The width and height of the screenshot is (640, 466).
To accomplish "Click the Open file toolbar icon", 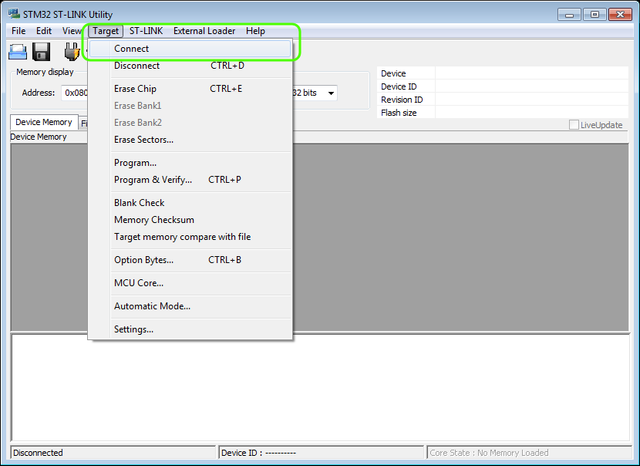I will point(18,52).
